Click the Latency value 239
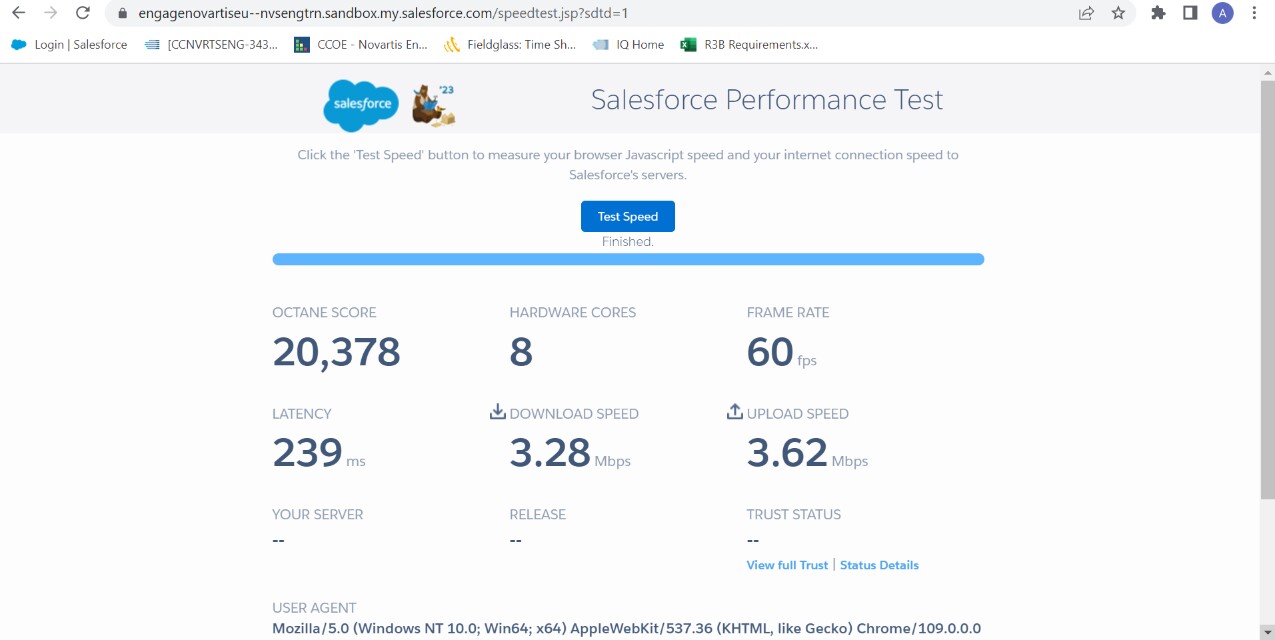 tap(307, 453)
